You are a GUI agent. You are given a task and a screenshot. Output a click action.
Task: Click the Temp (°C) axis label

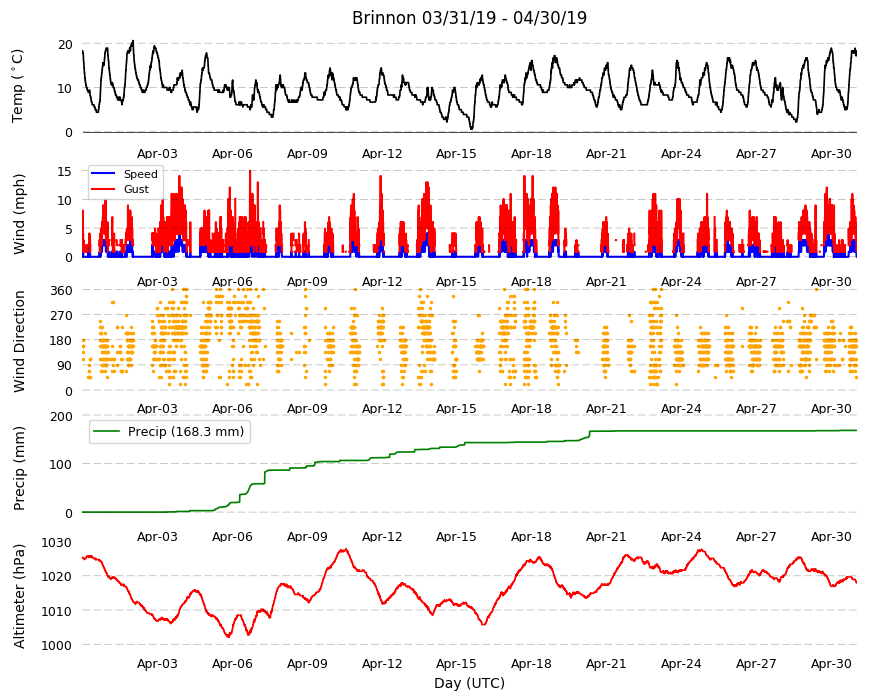pos(18,85)
